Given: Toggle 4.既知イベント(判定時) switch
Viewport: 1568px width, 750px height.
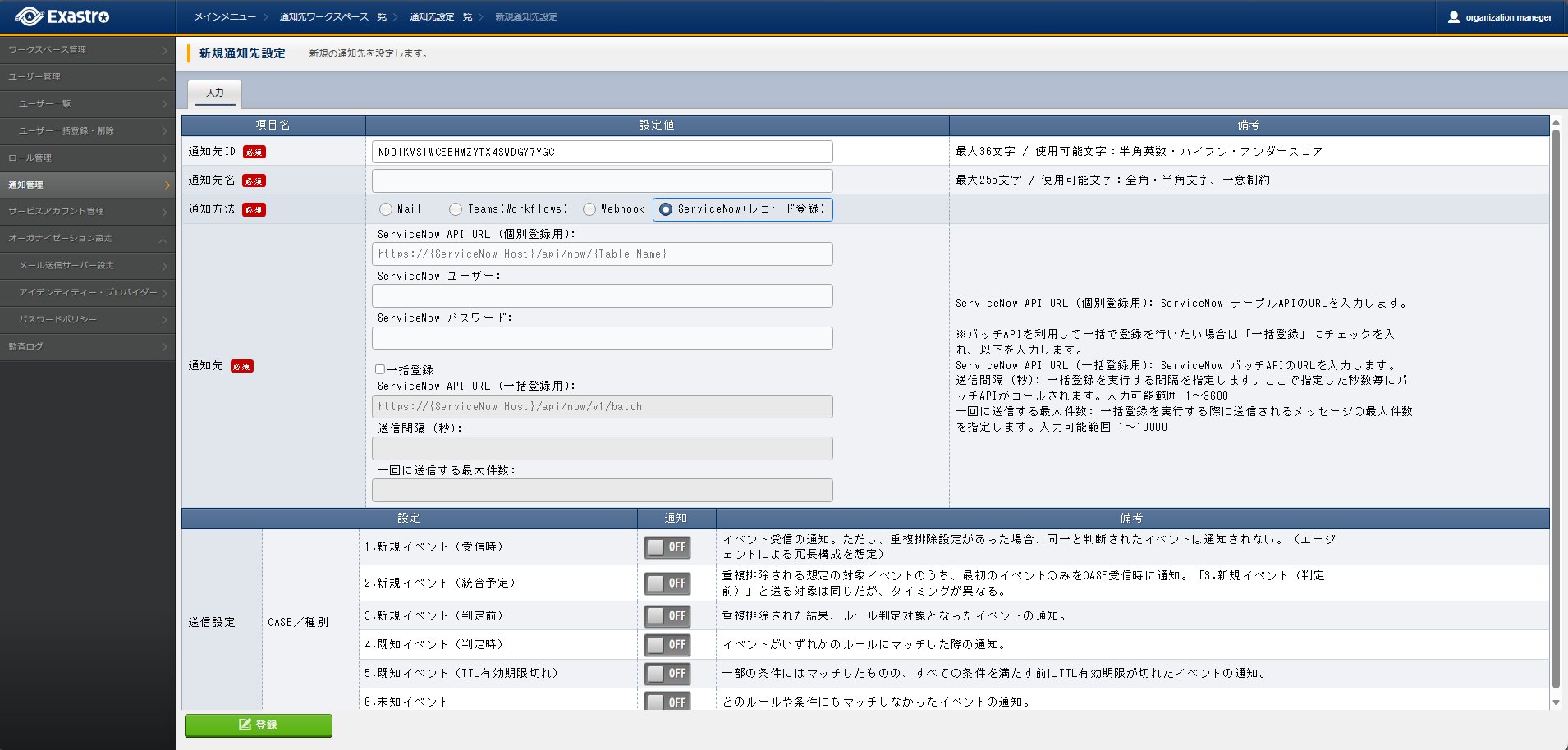Looking at the screenshot, I should pos(667,645).
